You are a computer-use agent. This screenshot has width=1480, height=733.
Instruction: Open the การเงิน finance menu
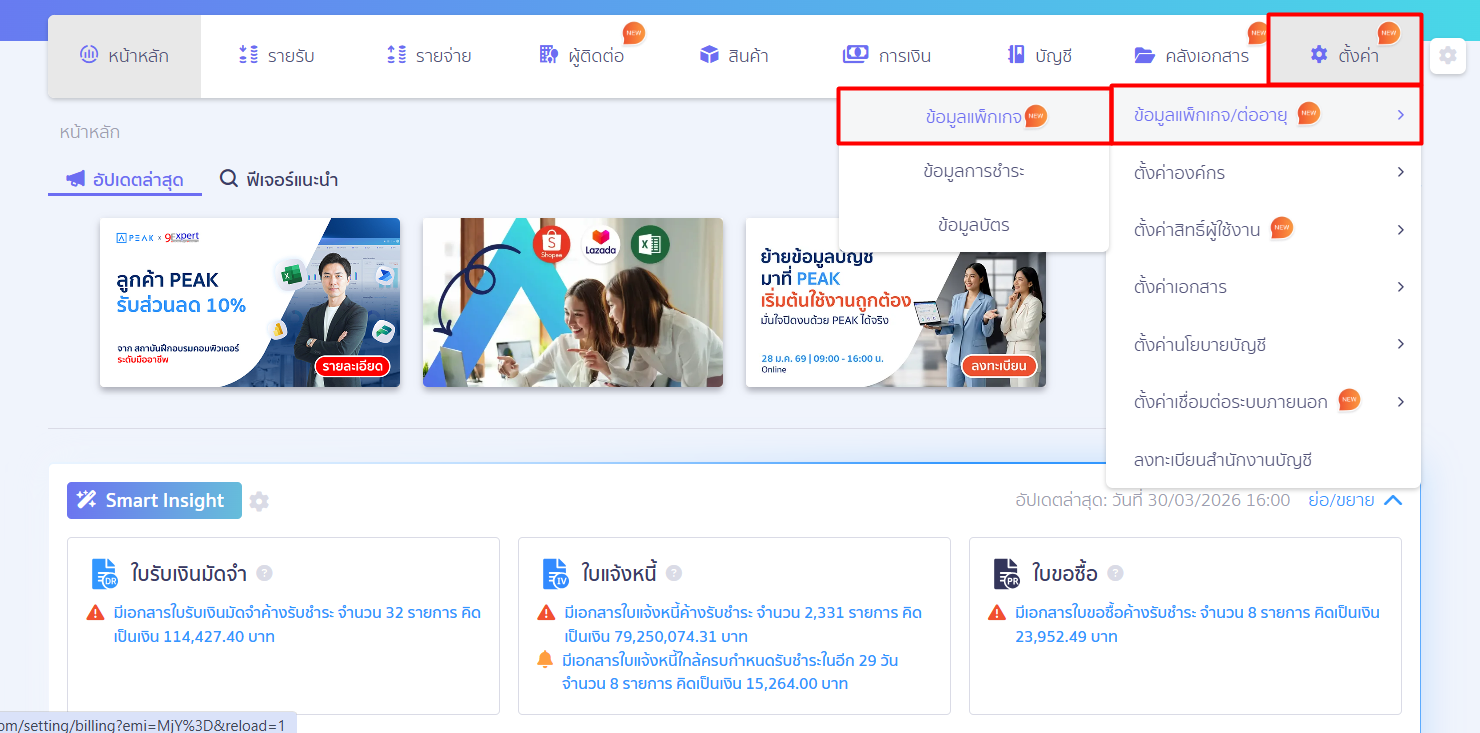886,56
